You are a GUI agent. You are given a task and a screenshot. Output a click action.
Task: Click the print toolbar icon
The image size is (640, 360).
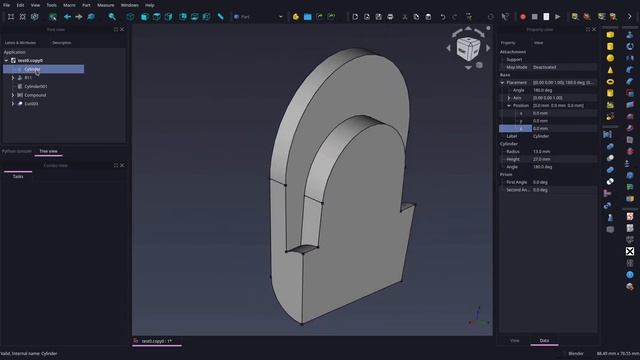tap(390, 17)
